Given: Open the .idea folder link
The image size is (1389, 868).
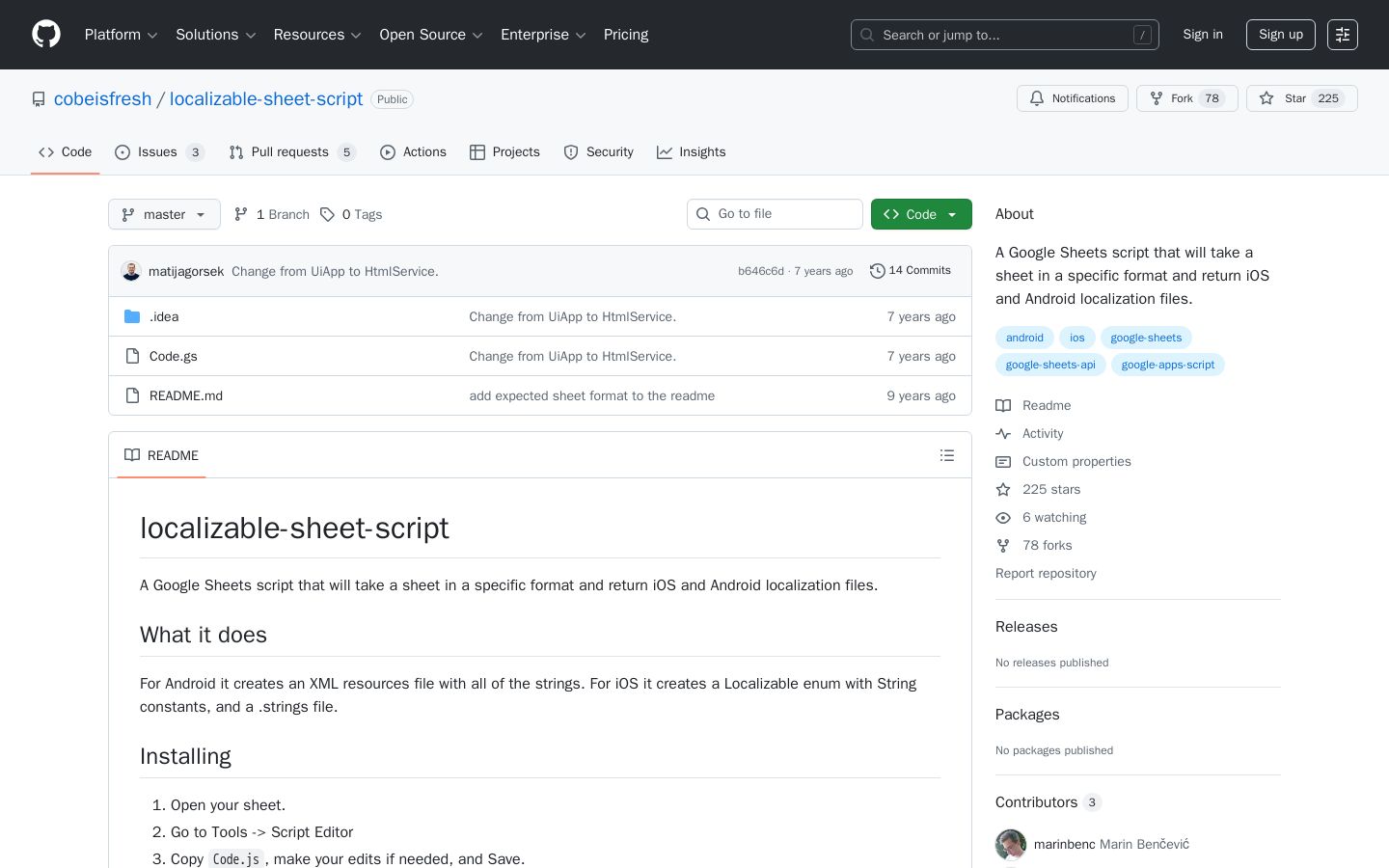Looking at the screenshot, I should point(164,316).
